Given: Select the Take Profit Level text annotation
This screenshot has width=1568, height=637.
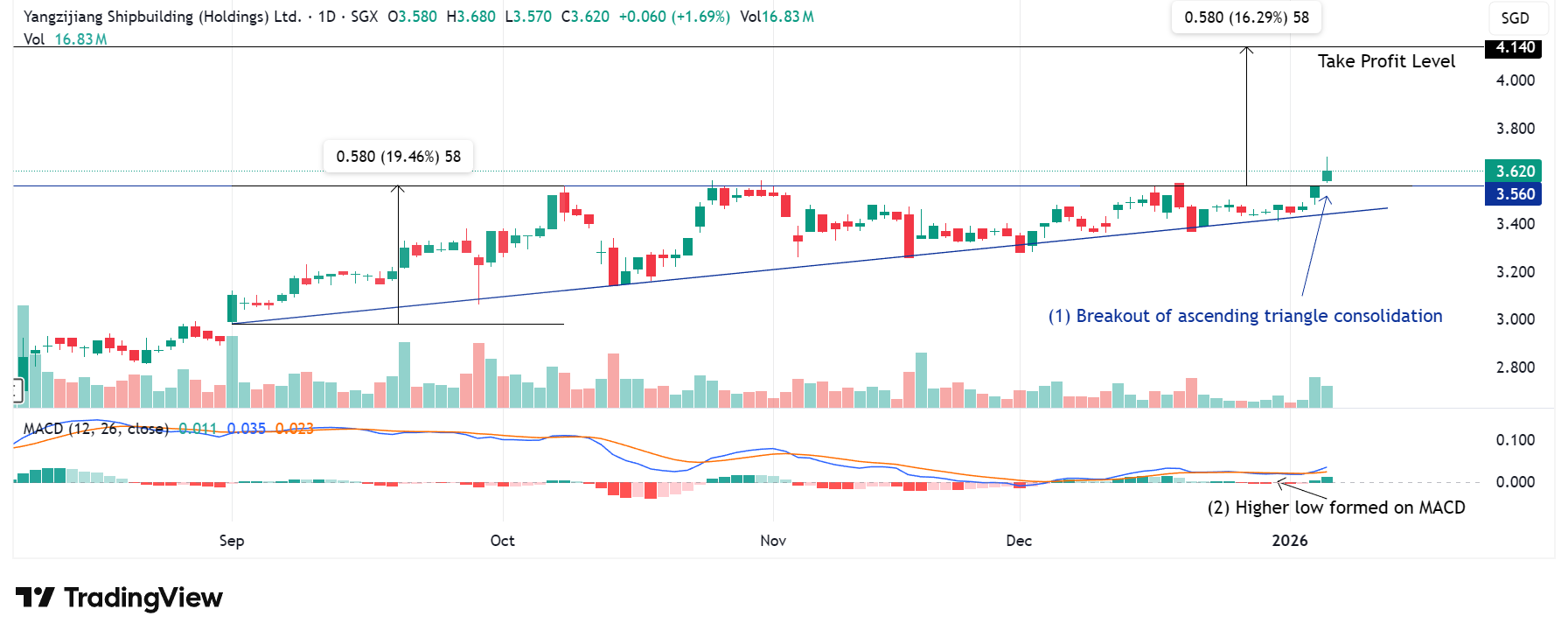Looking at the screenshot, I should pyautogui.click(x=1386, y=61).
